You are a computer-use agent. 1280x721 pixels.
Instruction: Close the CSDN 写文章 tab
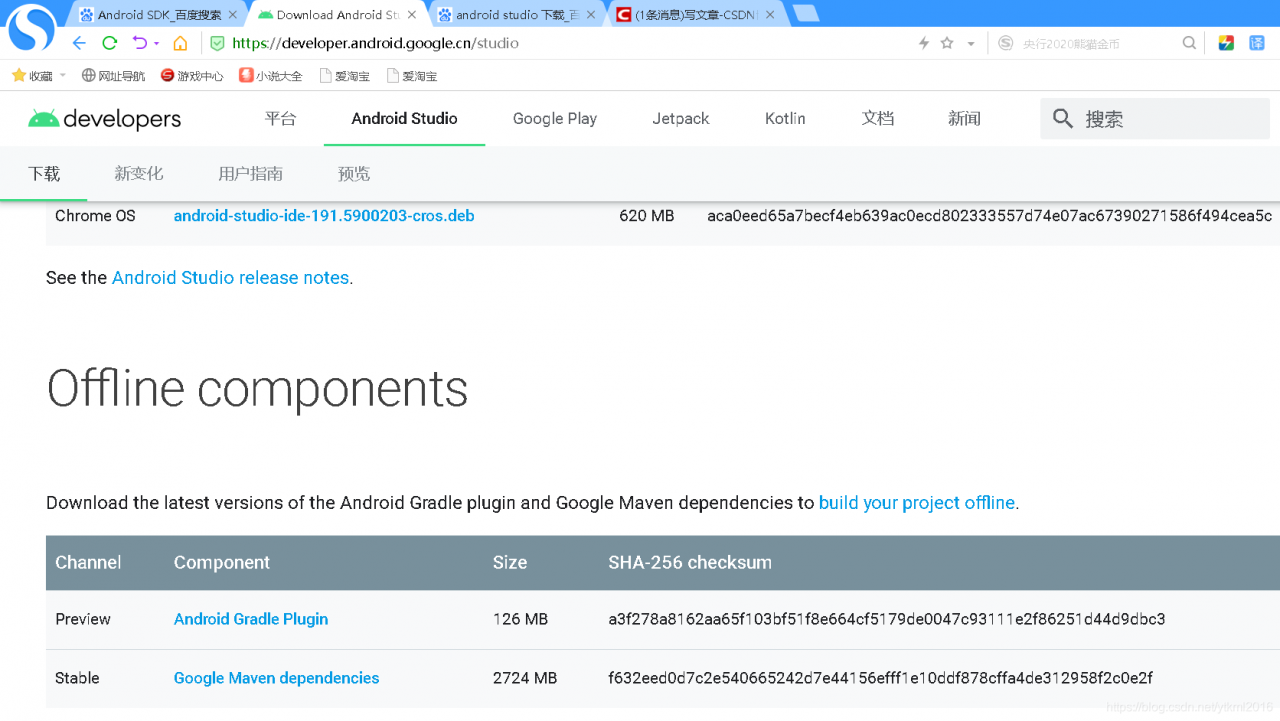click(x=770, y=15)
